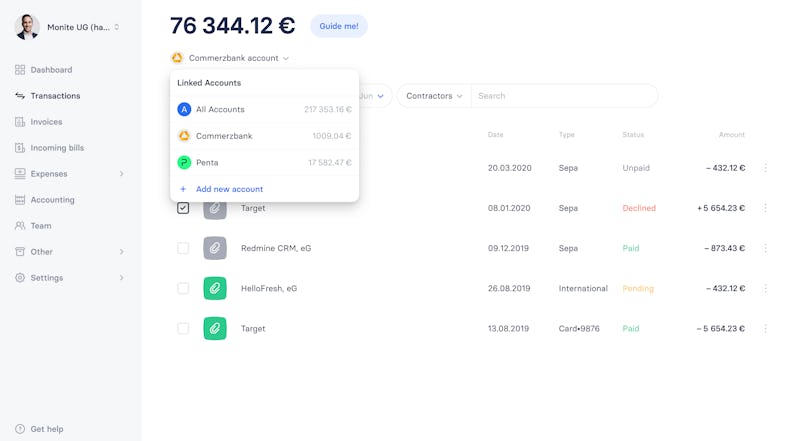
Task: Check the Redmine CRM, eG checkbox
Action: point(183,248)
